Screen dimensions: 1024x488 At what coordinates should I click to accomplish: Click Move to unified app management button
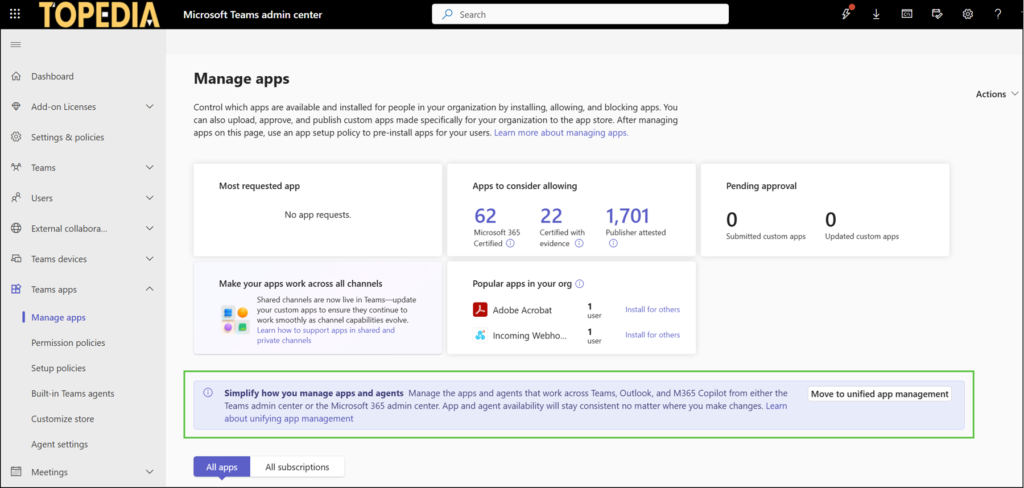click(x=880, y=394)
